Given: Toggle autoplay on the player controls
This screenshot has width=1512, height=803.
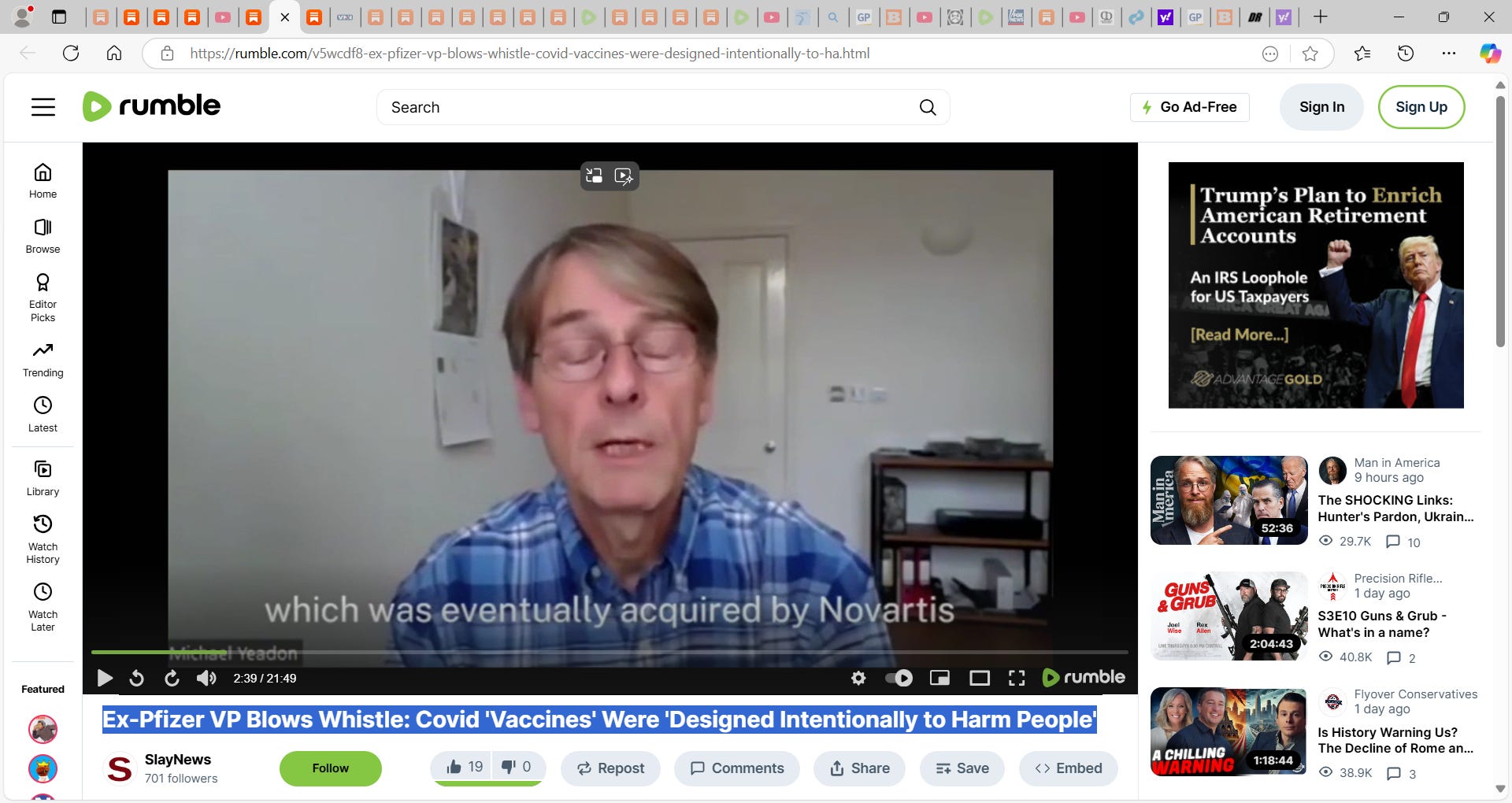Looking at the screenshot, I should (x=899, y=678).
